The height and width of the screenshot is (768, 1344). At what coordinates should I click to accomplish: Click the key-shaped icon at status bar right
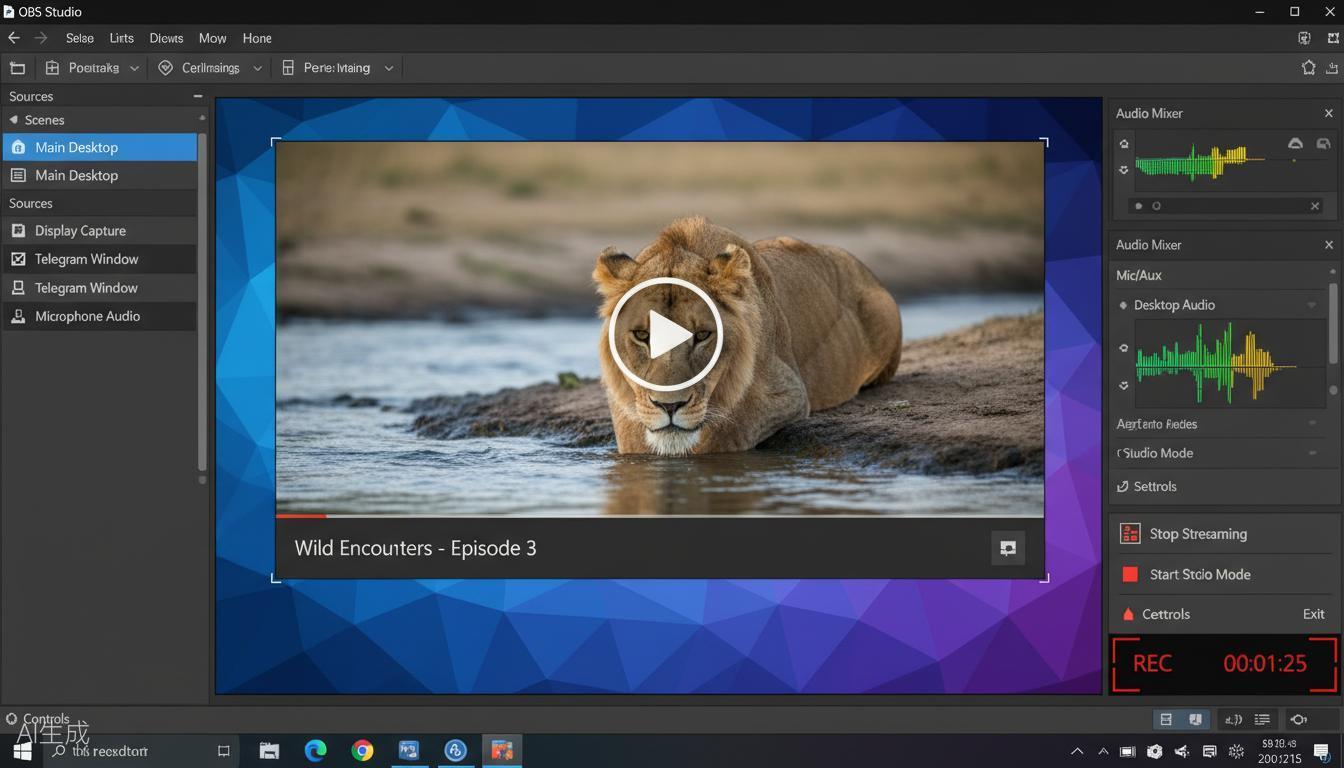pyautogui.click(x=1298, y=719)
